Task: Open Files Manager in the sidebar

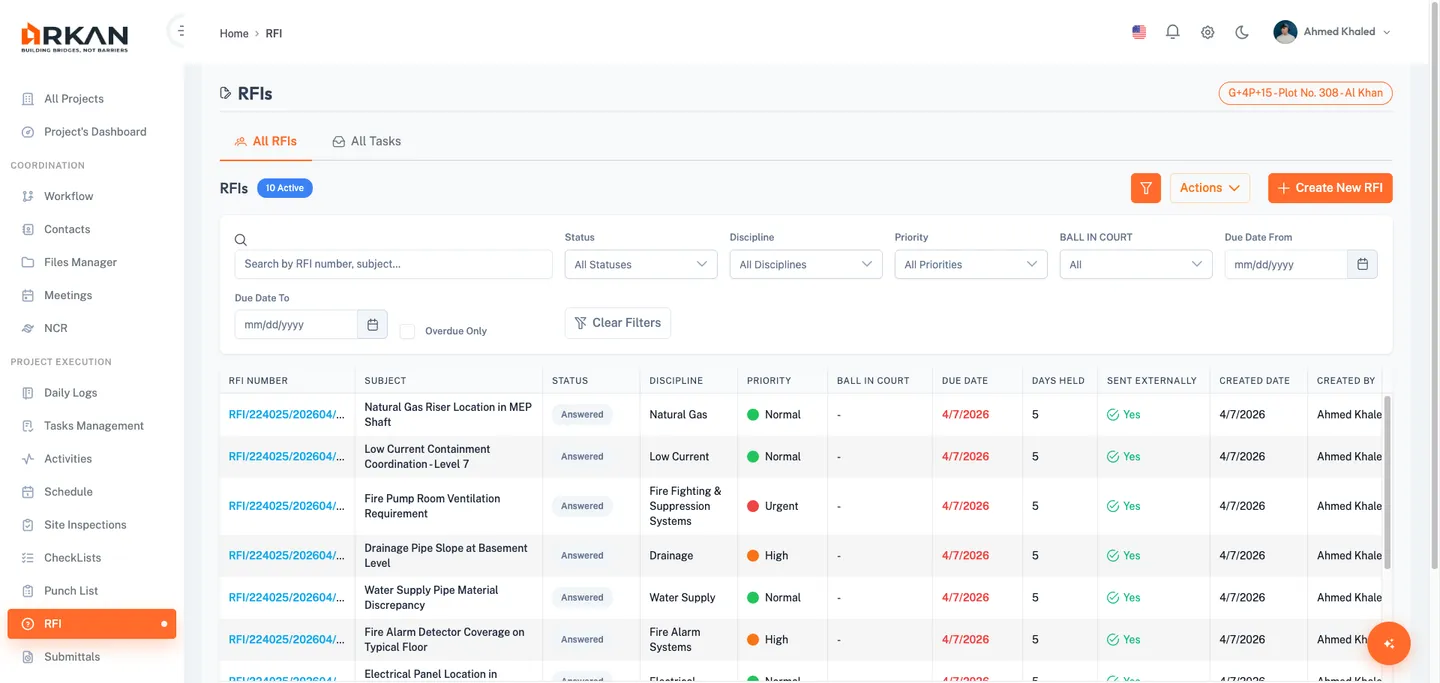Action: pyautogui.click(x=80, y=262)
